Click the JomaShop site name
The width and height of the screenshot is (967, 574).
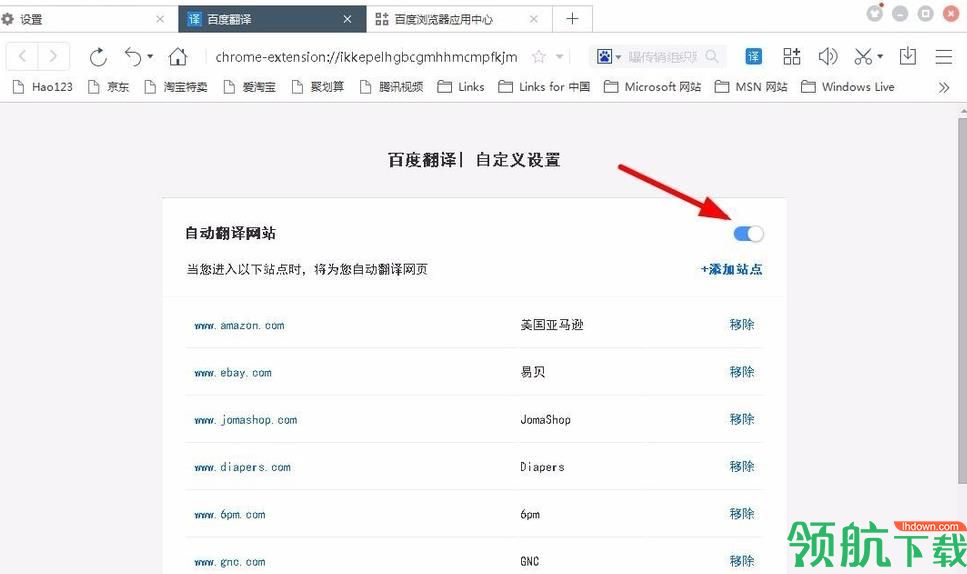click(x=545, y=420)
